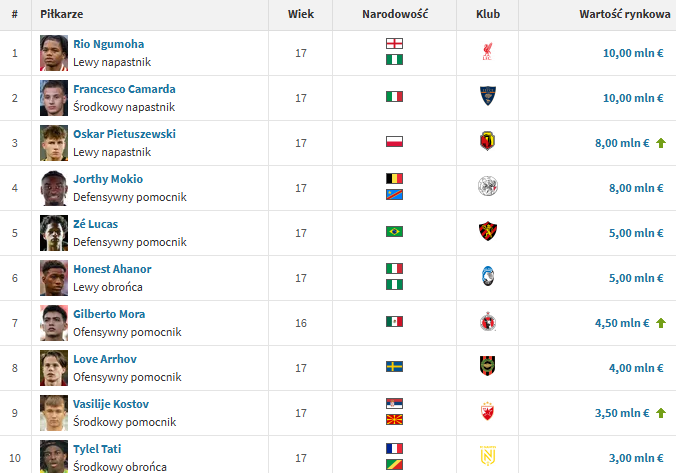Screen dimensions: 676x473
Task: Sort by Narodowość column header
Action: pos(394,15)
